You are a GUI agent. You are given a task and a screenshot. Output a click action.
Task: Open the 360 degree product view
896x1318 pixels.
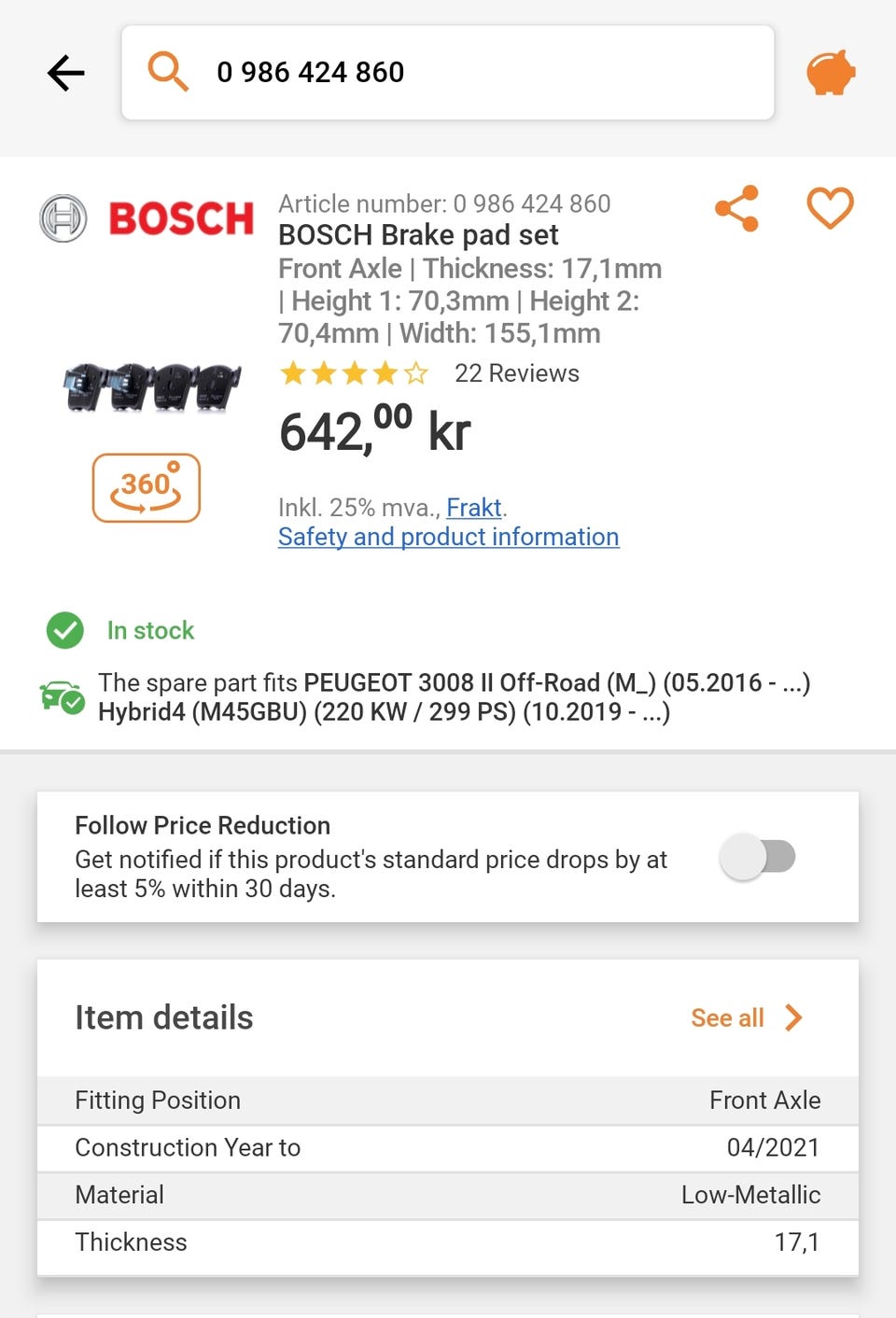click(146, 487)
